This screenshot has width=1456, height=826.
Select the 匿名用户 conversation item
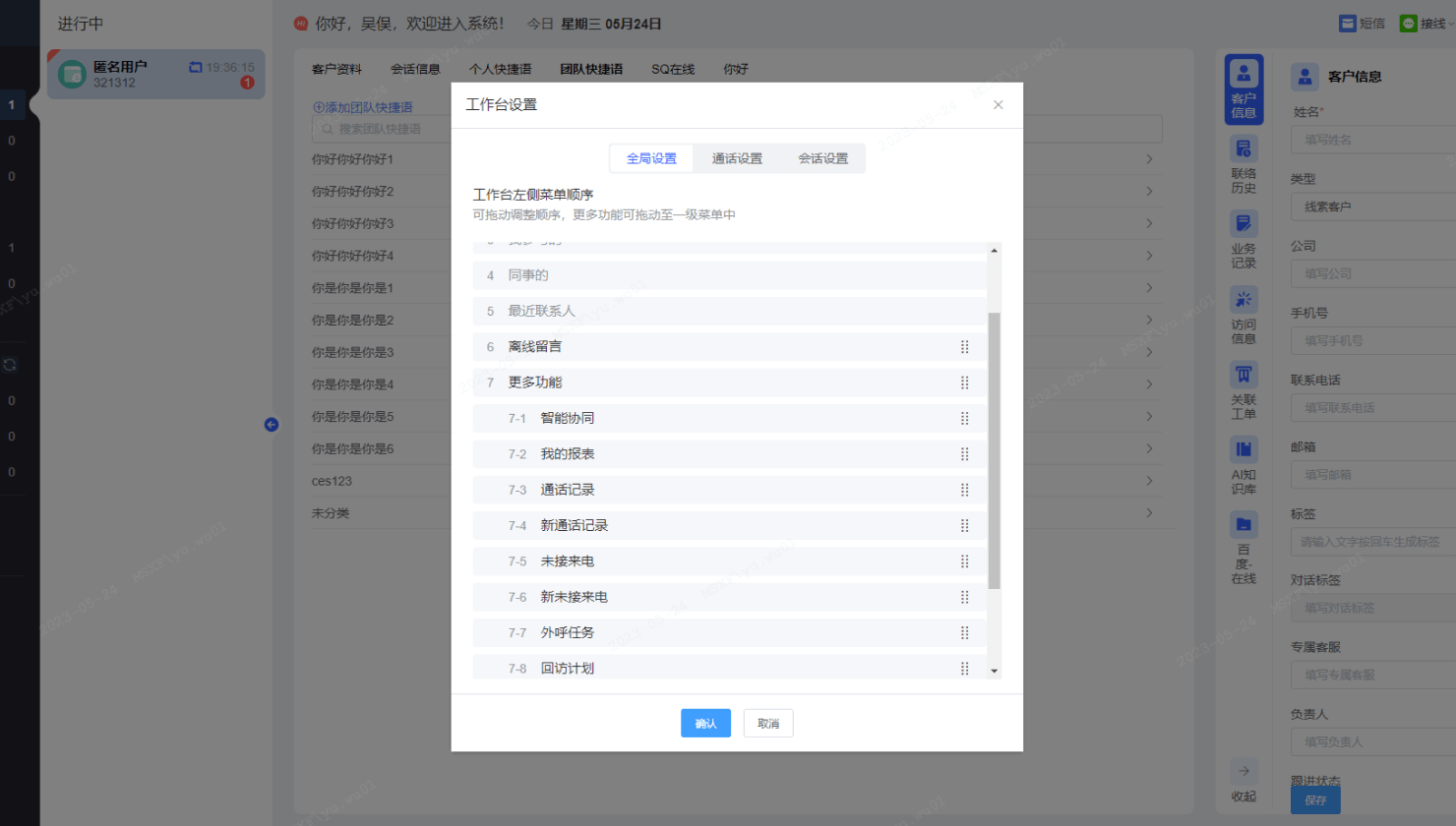click(155, 75)
